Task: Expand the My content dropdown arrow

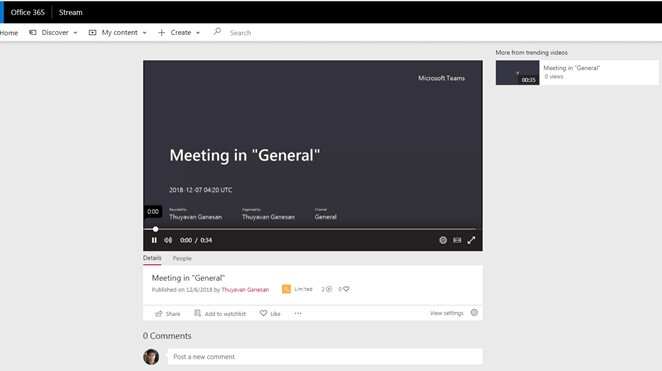Action: point(144,33)
